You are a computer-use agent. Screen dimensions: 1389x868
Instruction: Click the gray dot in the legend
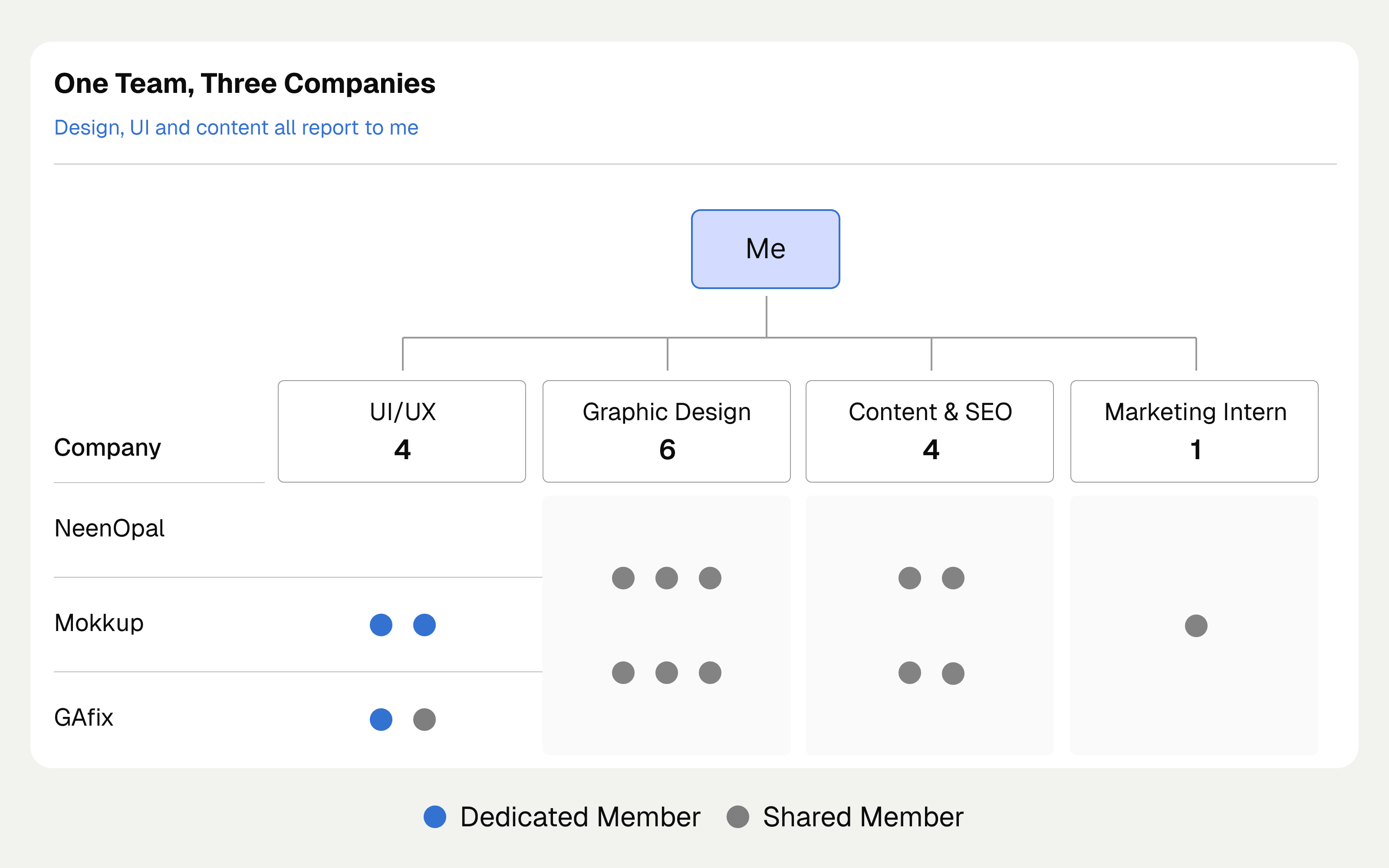(737, 816)
